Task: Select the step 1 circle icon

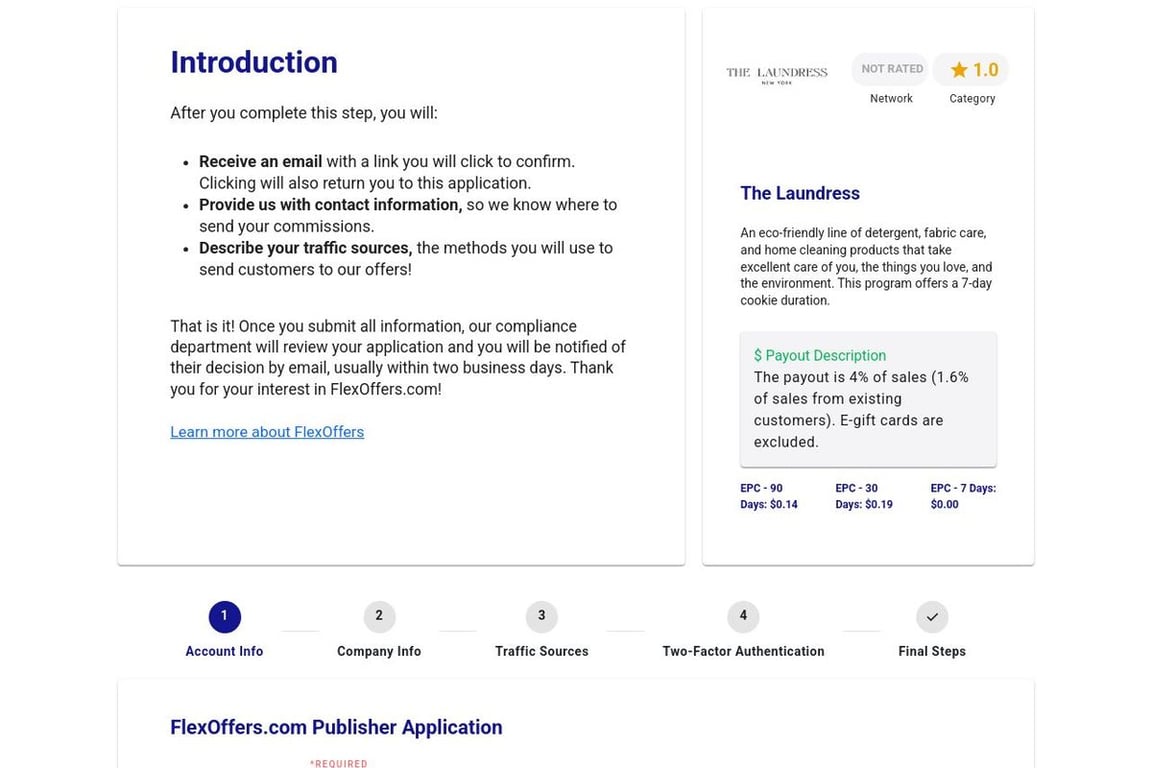Action: click(224, 616)
